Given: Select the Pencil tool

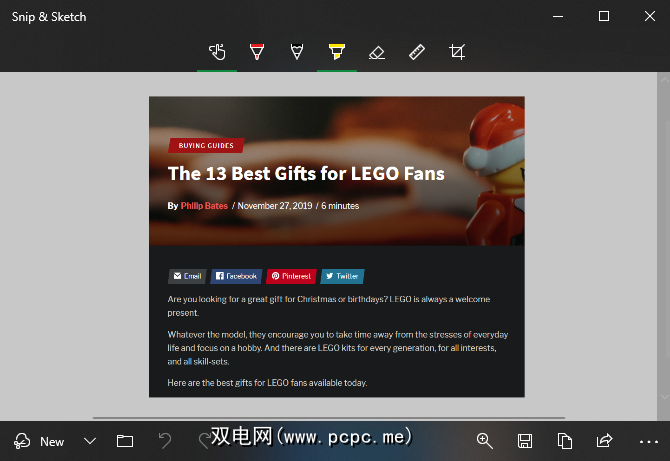Looking at the screenshot, I should (x=297, y=52).
